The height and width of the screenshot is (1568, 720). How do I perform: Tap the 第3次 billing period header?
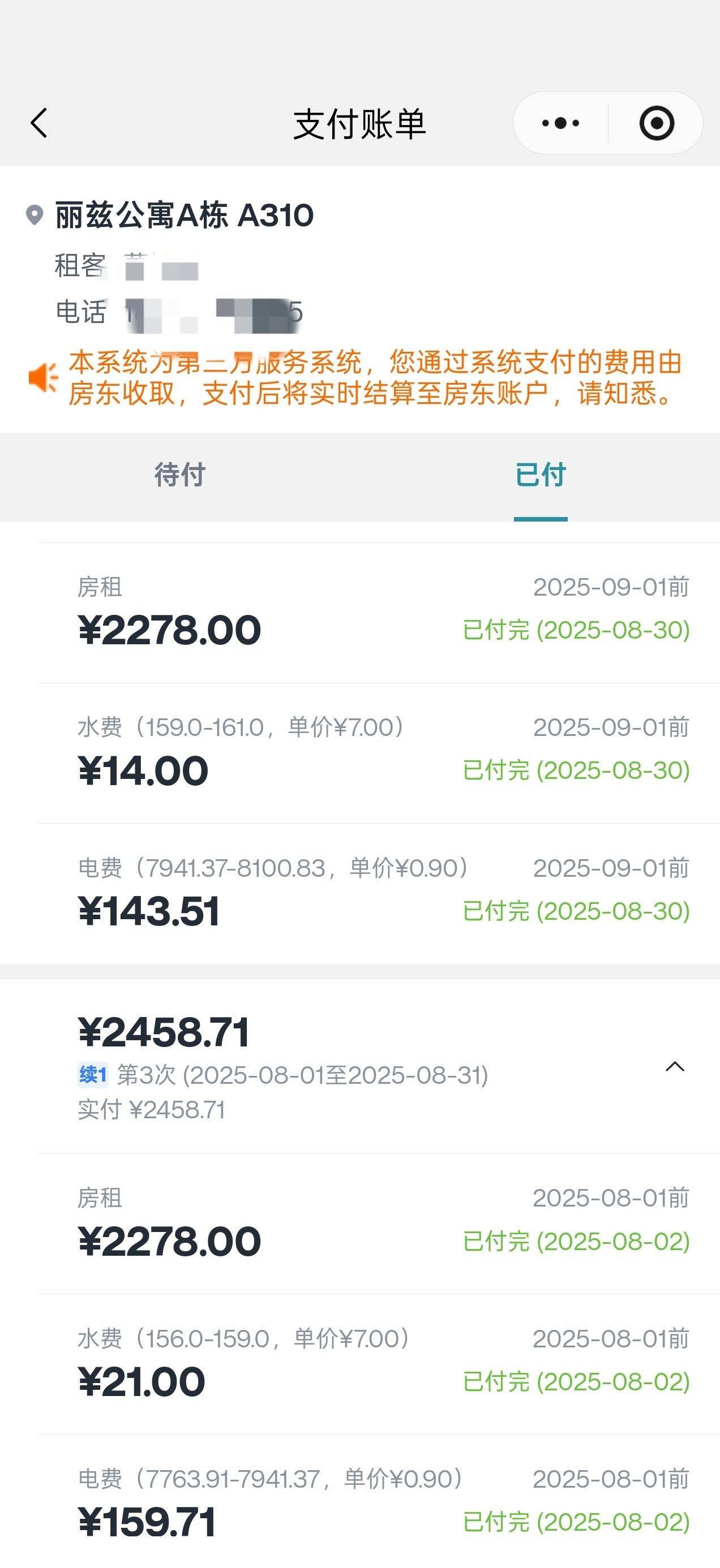pyautogui.click(x=302, y=1075)
